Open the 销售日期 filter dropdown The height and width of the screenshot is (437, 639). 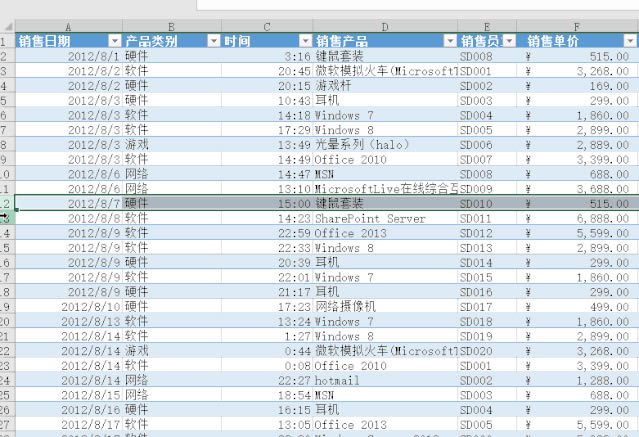tap(115, 41)
